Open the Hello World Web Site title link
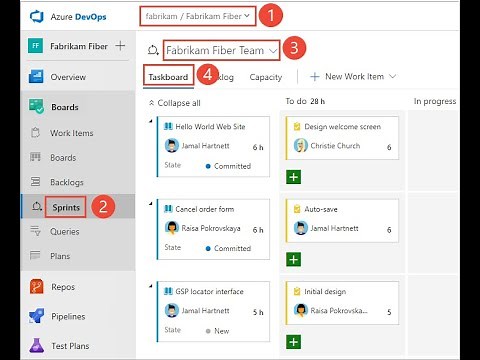The height and width of the screenshot is (360, 480). tap(210, 126)
